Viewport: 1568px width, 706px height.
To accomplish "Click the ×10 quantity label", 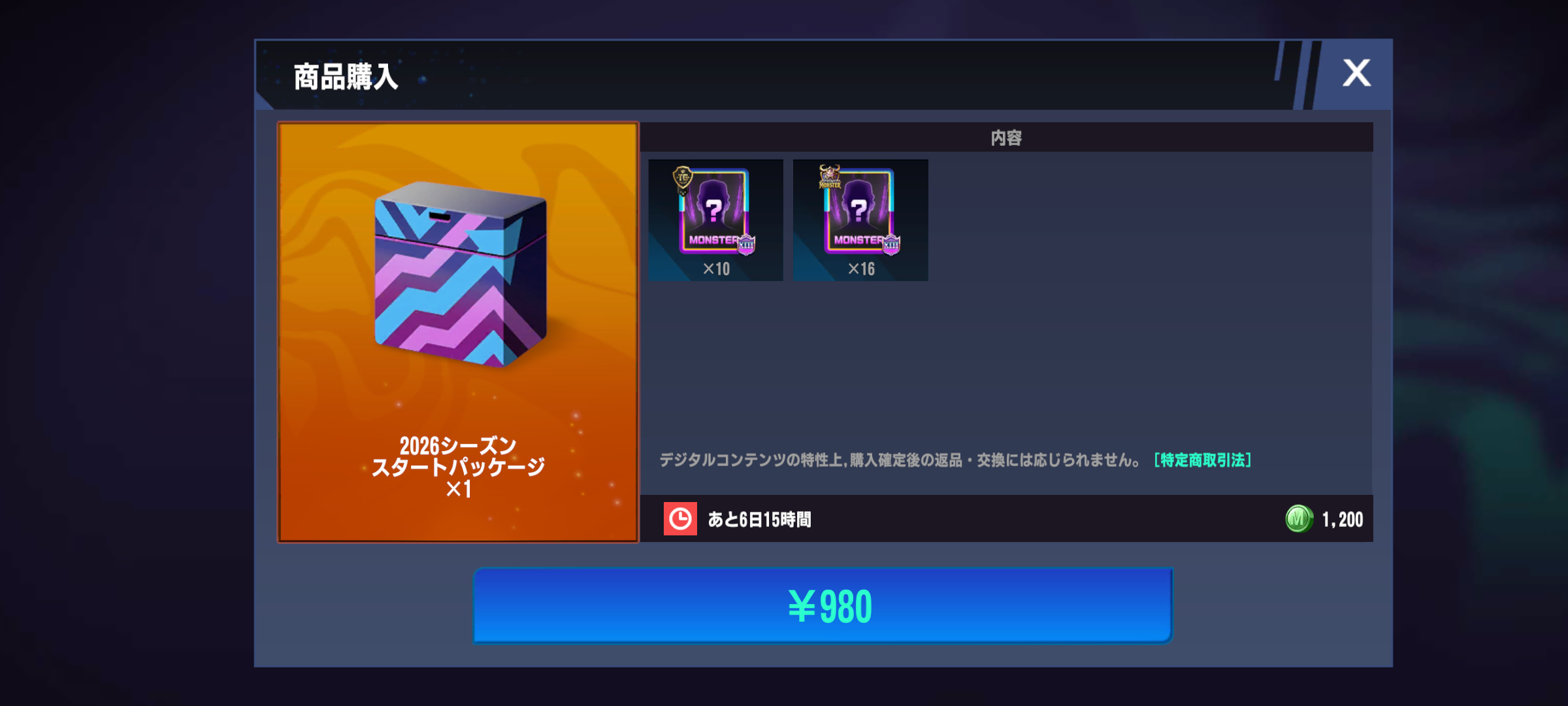I will coord(716,269).
